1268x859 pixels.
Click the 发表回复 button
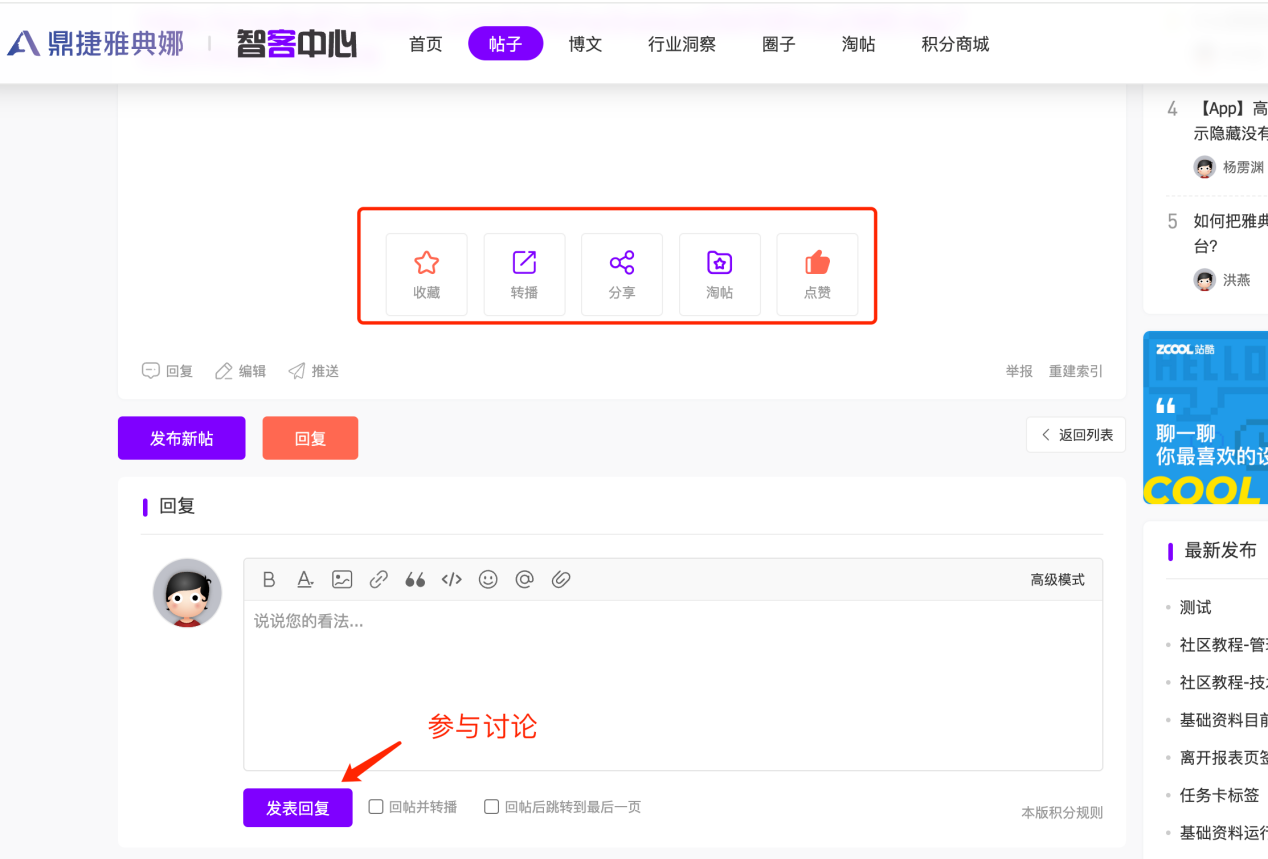point(298,808)
